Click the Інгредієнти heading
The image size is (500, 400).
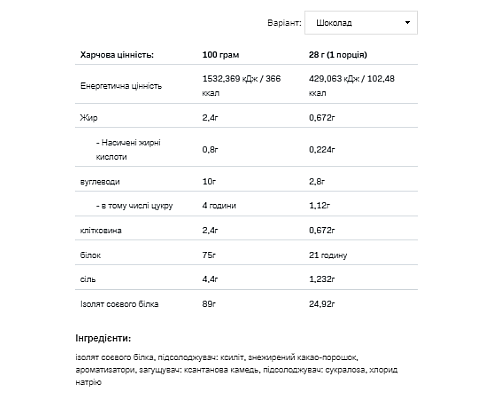click(x=103, y=338)
